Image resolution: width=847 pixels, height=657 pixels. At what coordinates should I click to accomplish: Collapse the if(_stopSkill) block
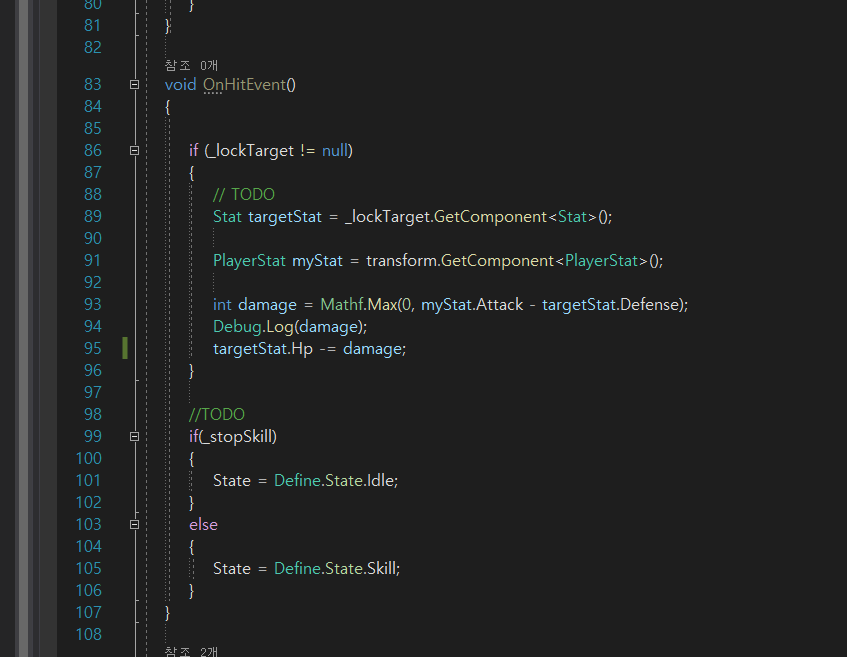[x=135, y=437]
